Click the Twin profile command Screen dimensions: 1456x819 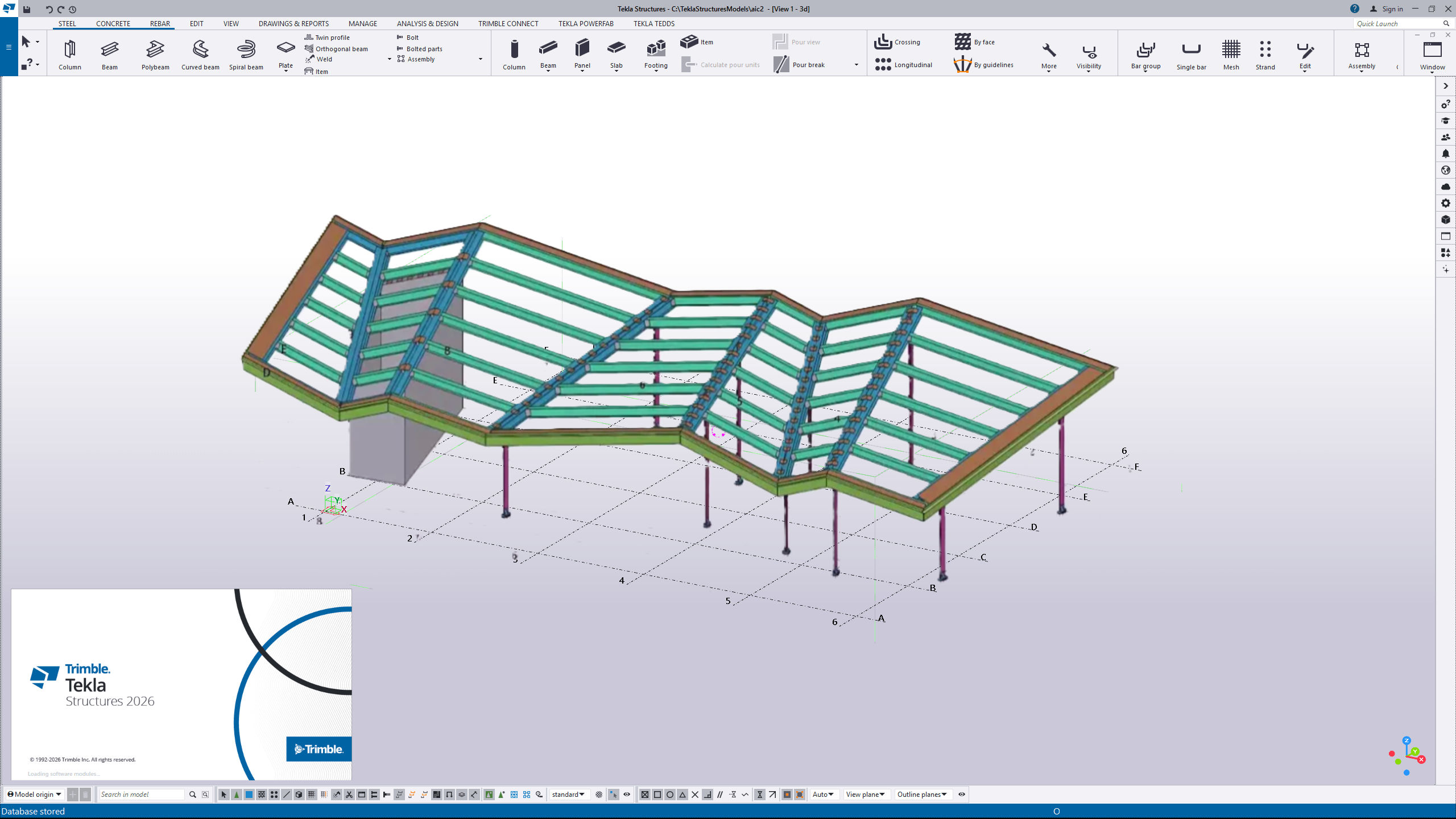[x=327, y=38]
